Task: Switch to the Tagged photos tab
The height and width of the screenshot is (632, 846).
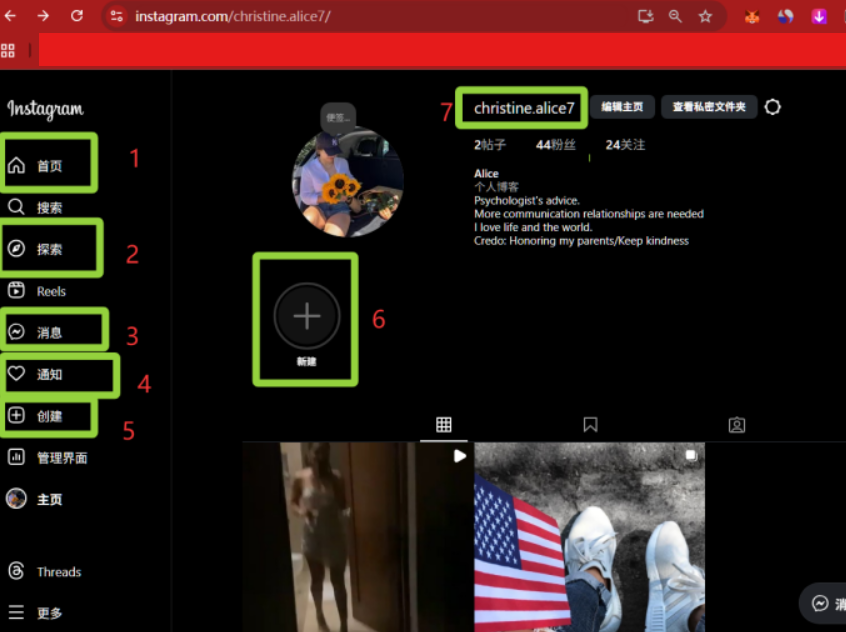Action: pos(737,425)
